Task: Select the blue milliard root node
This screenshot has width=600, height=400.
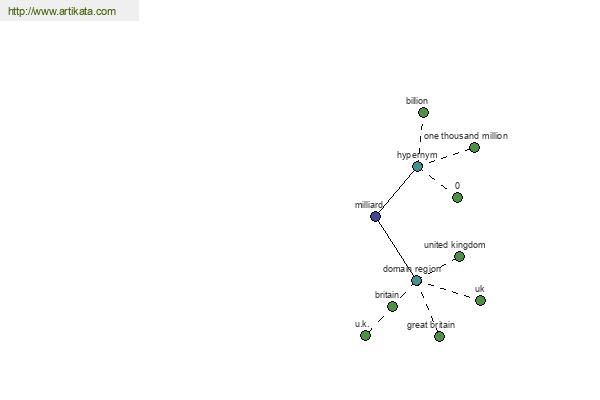Action: point(375,217)
